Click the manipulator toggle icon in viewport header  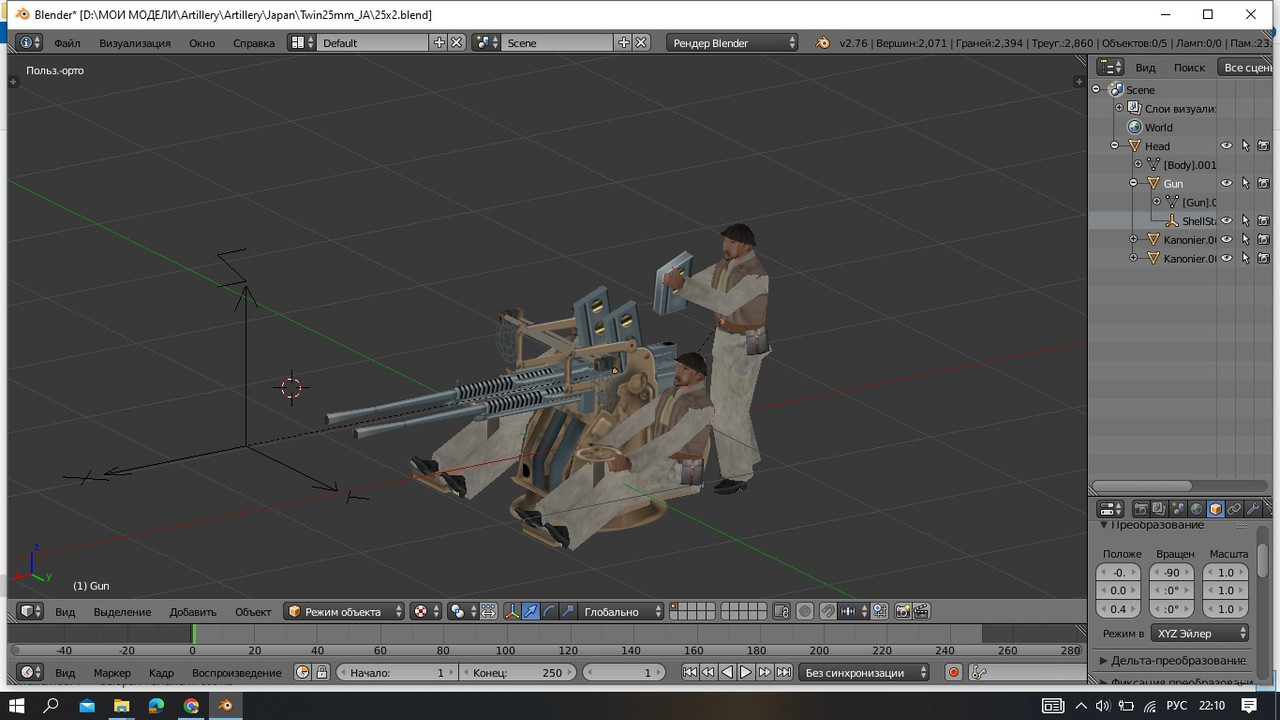click(x=512, y=611)
